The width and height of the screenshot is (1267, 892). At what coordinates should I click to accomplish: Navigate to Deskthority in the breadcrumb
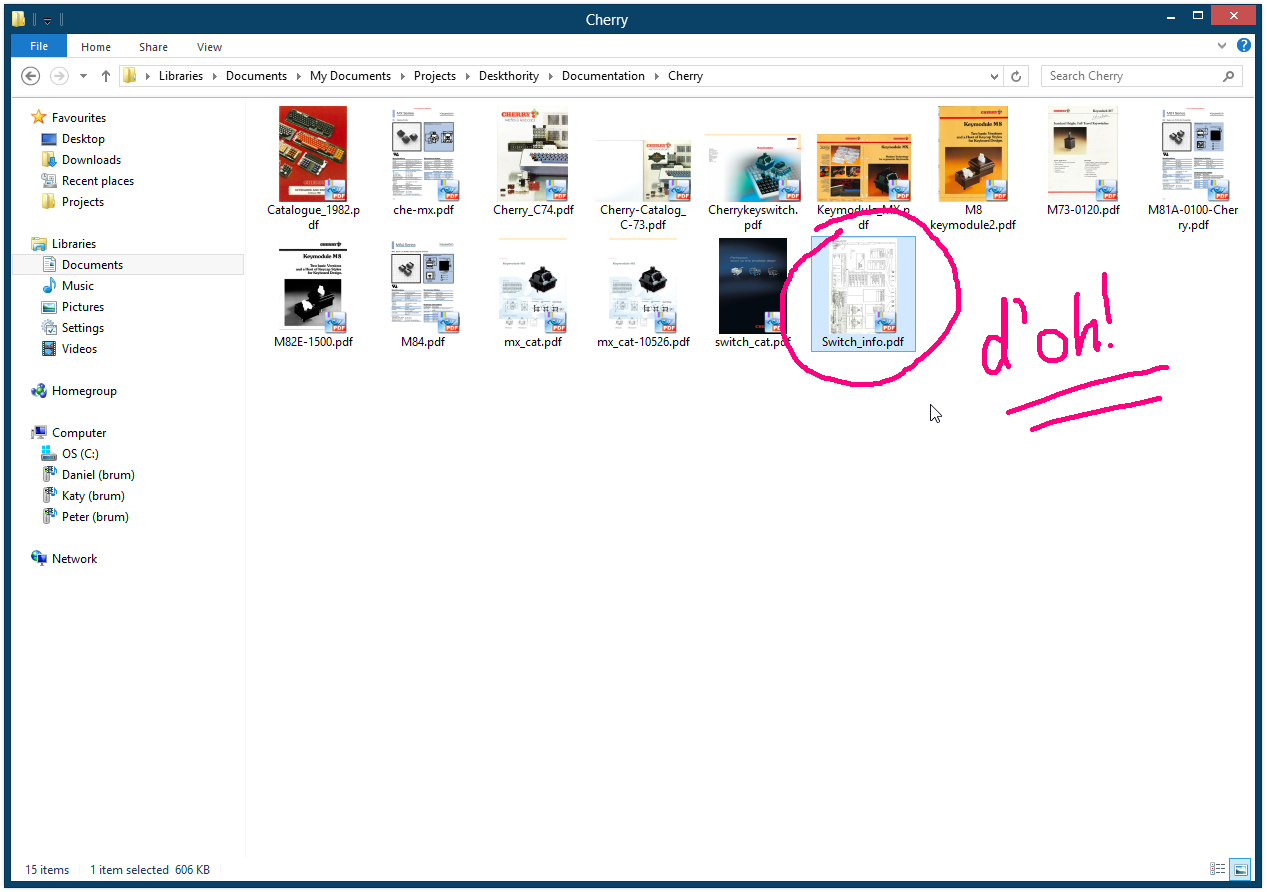click(x=508, y=76)
